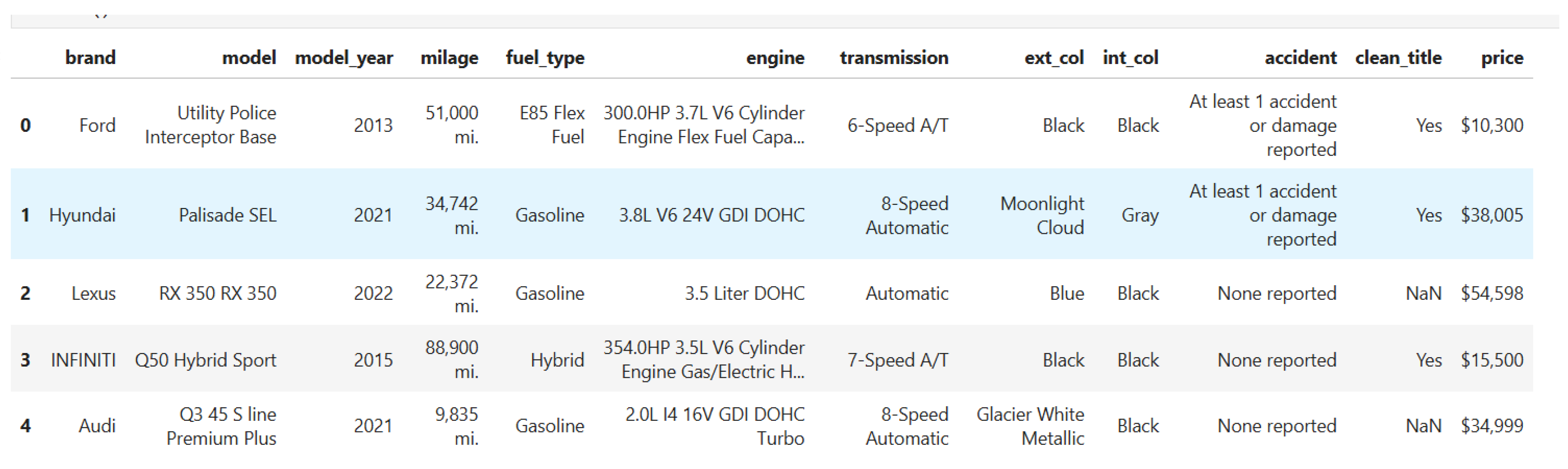Click the clean_title column header
Image resolution: width=1568 pixels, height=469 pixels.
coord(1398,58)
